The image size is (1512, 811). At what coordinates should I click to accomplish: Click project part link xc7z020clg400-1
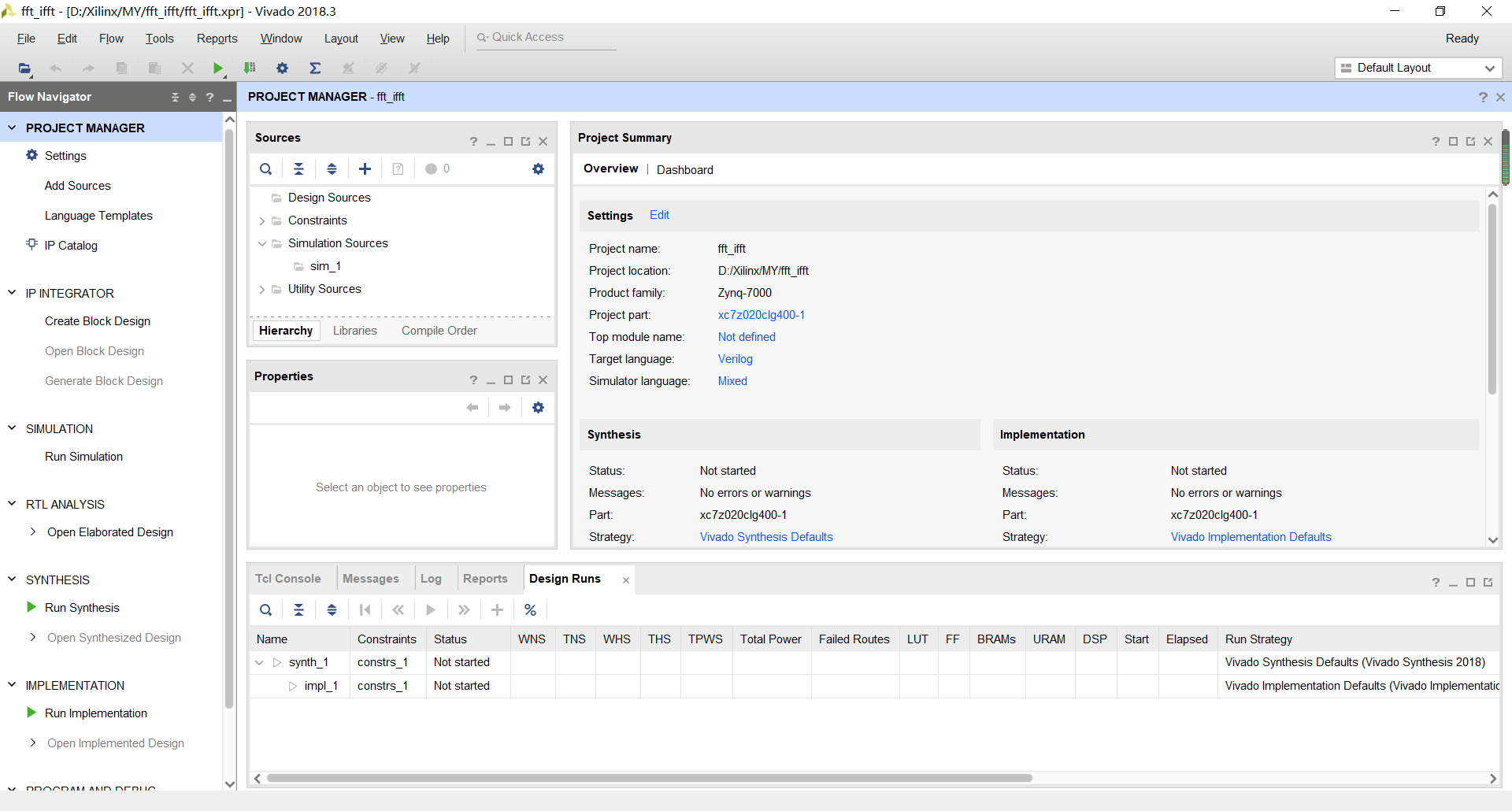click(762, 315)
